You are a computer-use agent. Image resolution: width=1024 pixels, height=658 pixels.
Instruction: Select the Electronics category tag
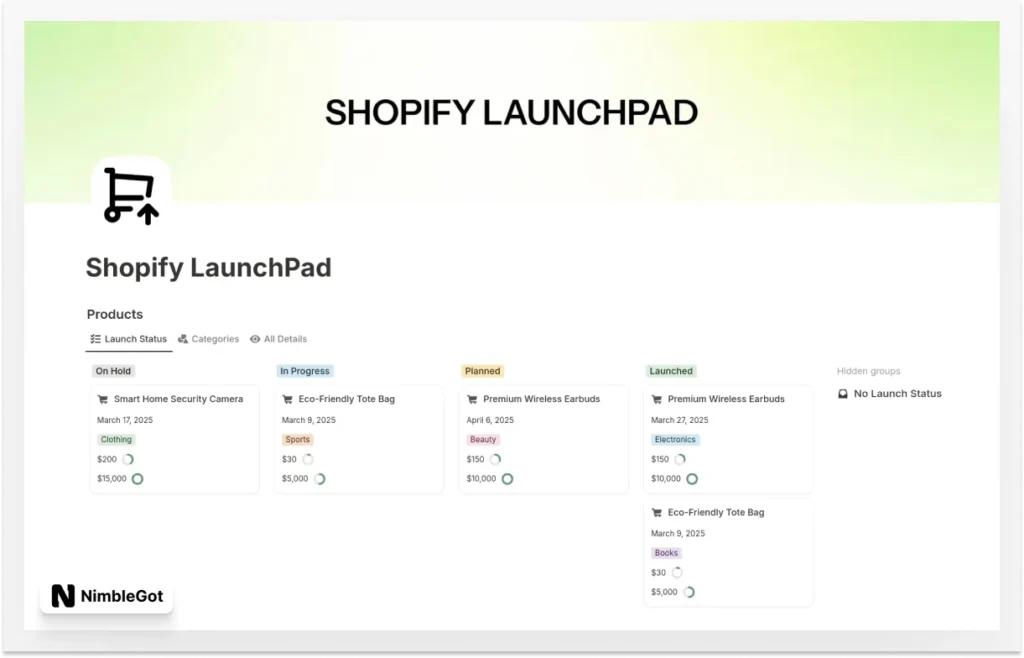[x=675, y=439]
